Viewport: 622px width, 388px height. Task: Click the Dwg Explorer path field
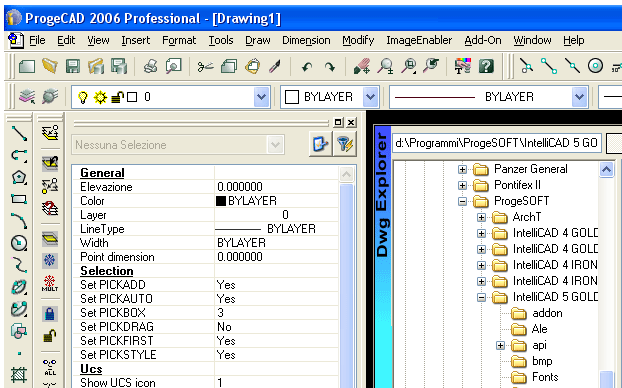[497, 143]
